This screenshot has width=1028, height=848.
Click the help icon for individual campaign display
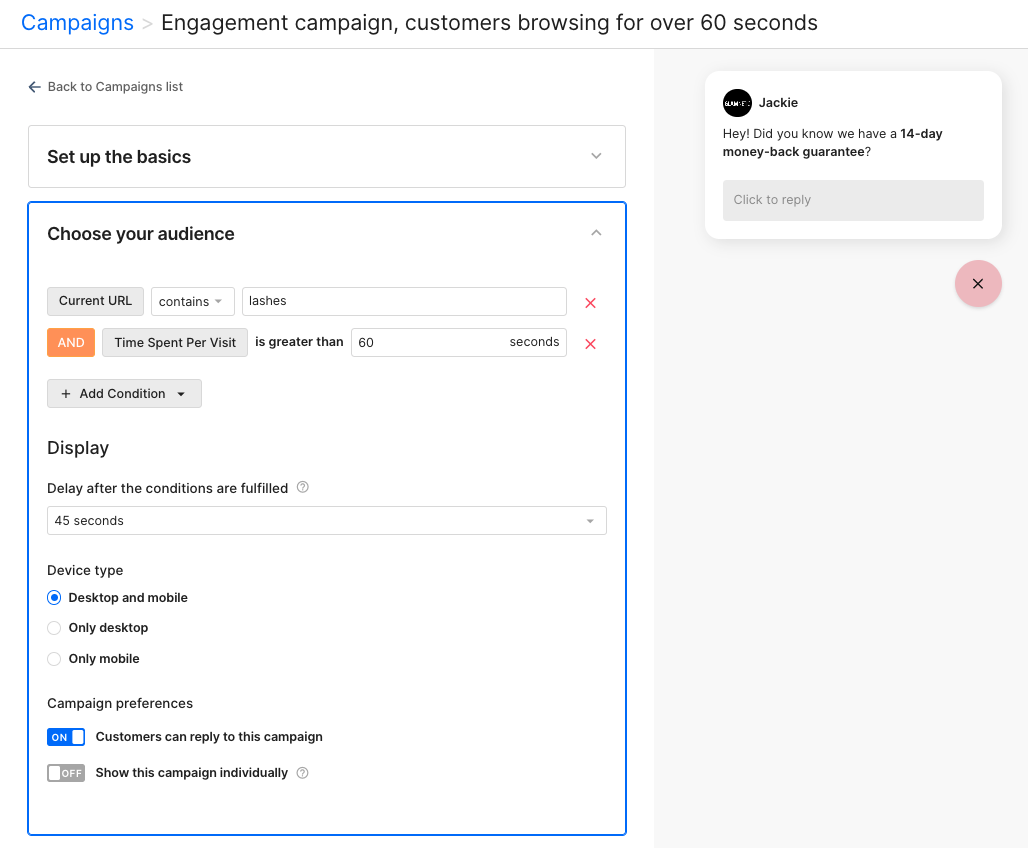302,772
